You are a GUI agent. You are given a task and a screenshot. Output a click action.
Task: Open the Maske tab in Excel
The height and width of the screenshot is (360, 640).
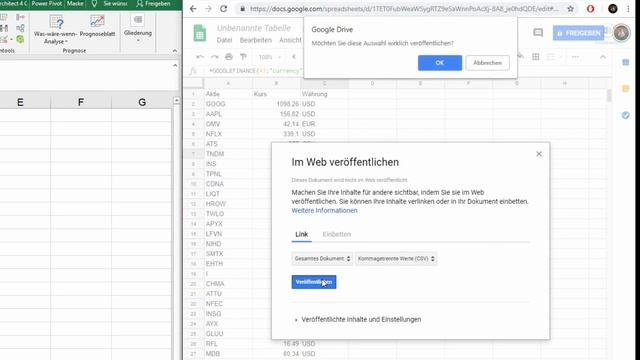coord(75,4)
